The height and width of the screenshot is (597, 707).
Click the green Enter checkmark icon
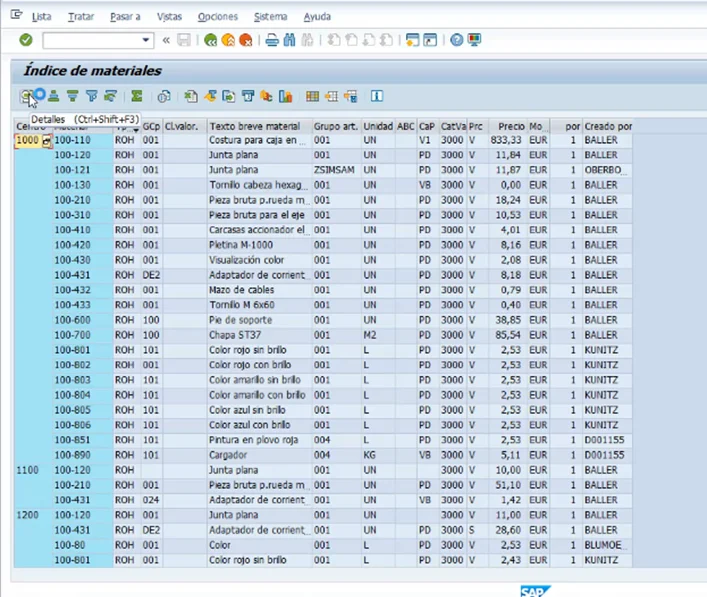(x=26, y=40)
